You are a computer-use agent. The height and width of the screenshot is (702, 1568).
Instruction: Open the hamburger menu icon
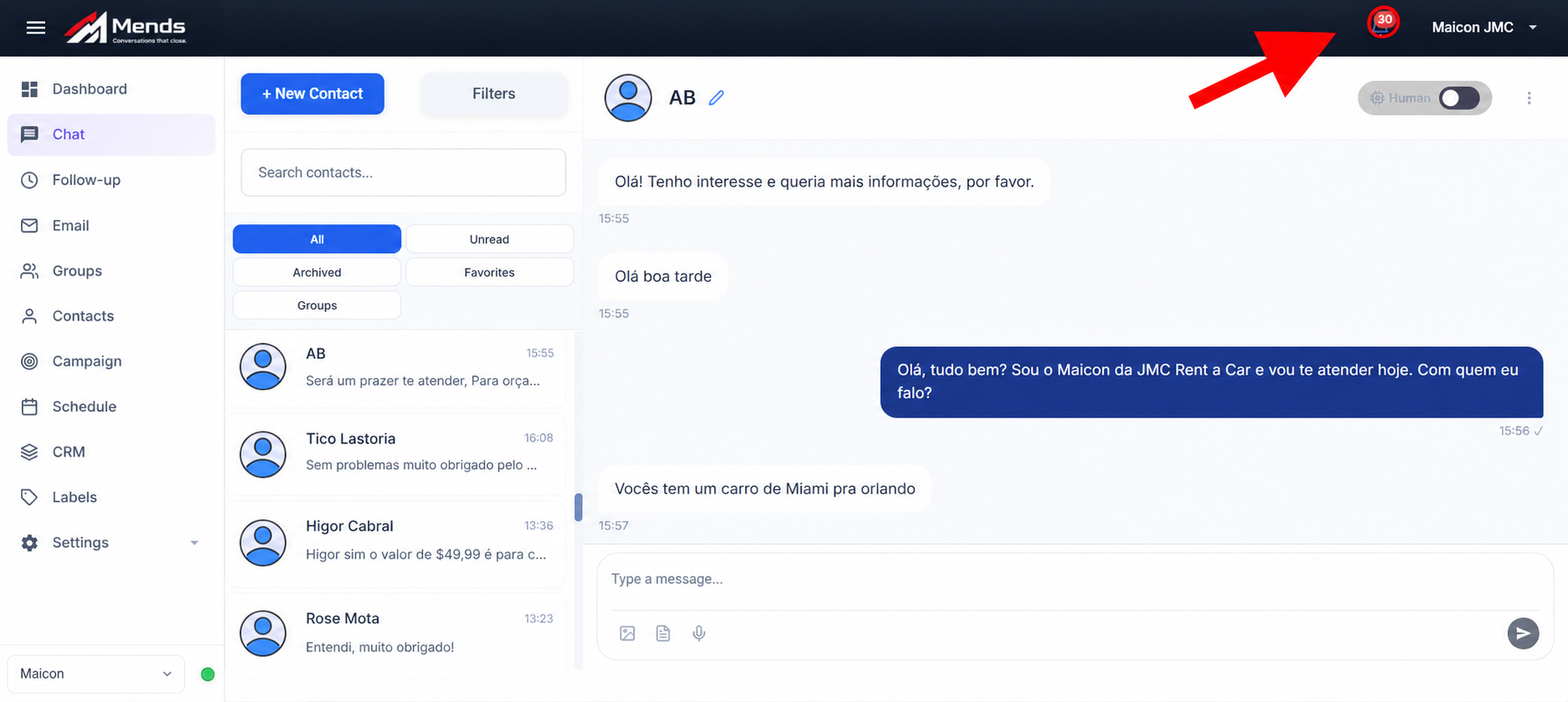35,28
